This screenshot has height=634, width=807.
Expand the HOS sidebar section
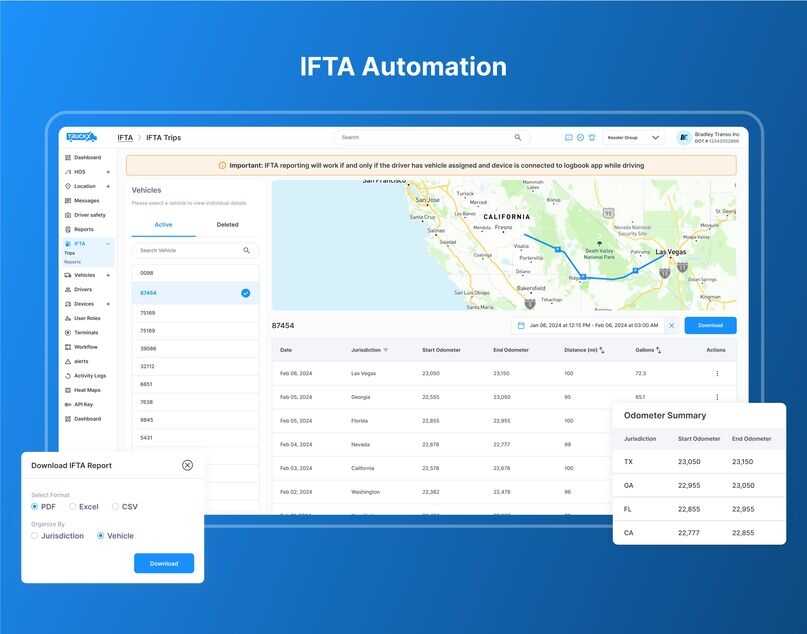pyautogui.click(x=108, y=172)
